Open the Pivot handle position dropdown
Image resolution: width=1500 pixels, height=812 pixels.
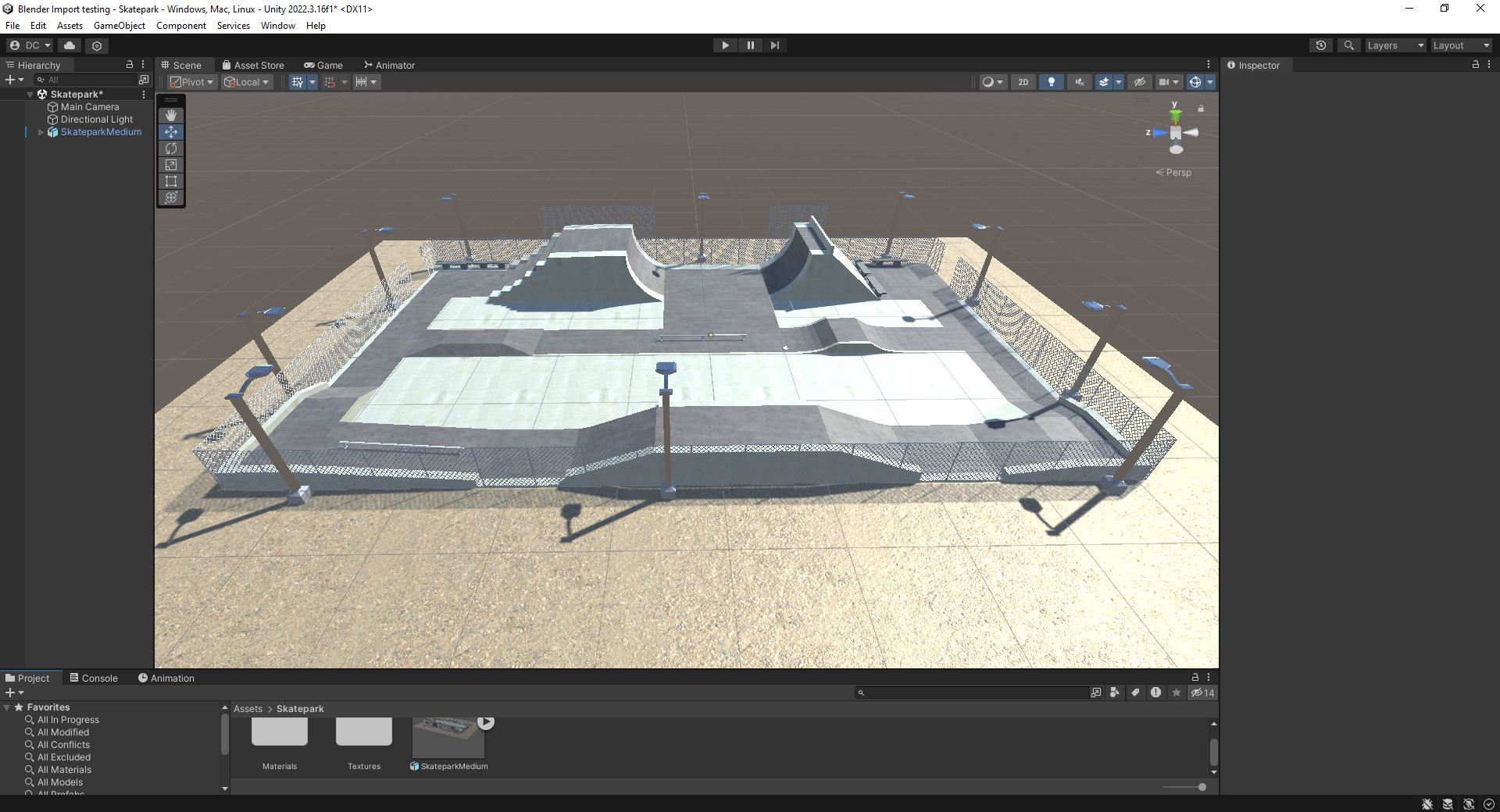point(192,82)
